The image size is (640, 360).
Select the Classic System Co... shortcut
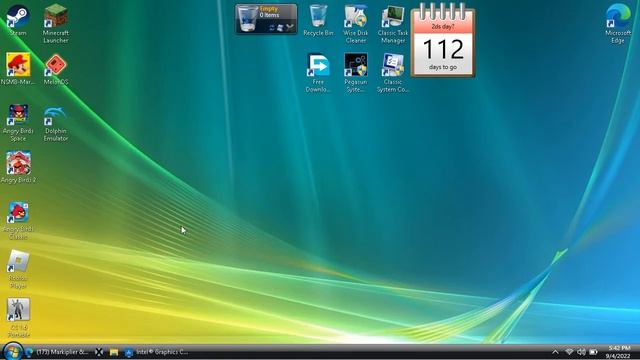pyautogui.click(x=393, y=72)
